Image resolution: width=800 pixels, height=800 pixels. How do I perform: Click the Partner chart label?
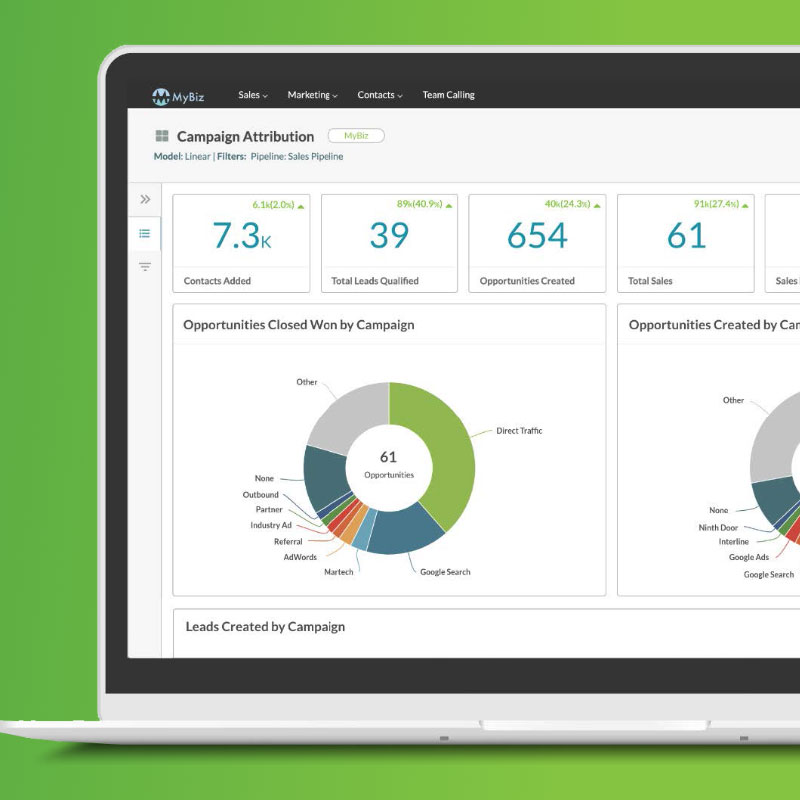point(269,509)
